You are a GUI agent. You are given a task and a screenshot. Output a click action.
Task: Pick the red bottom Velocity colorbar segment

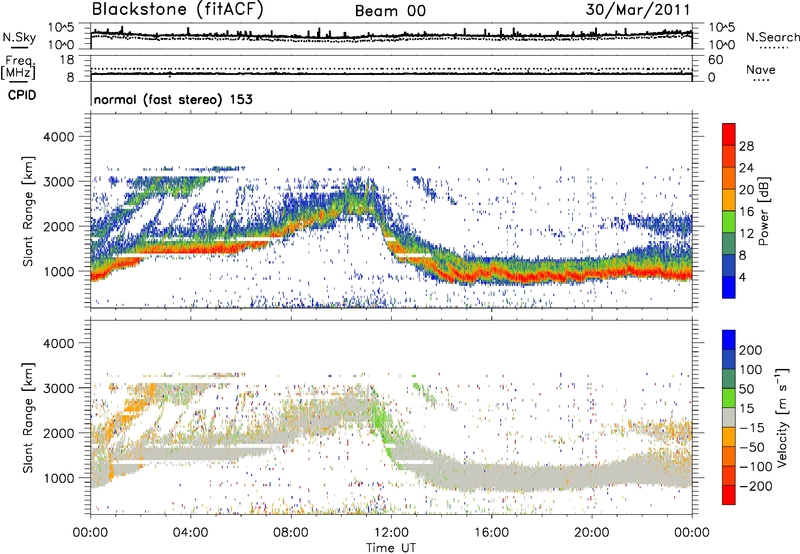(729, 495)
